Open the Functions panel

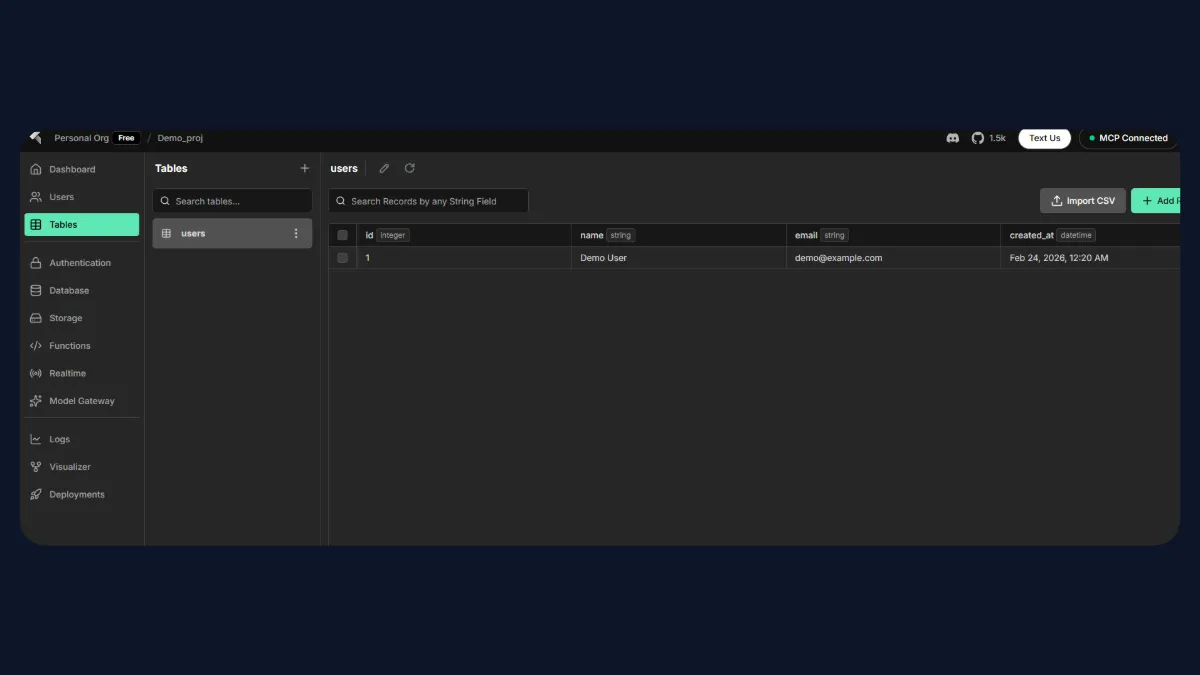(x=68, y=345)
